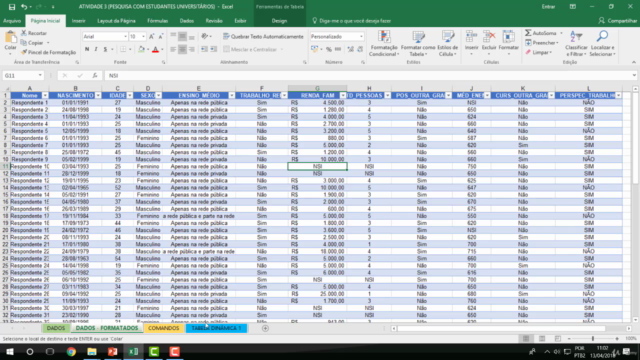Image resolution: width=640 pixels, height=360 pixels.
Task: Open filter dropdown for ENSINO MÉDIO column
Action: pos(231,96)
